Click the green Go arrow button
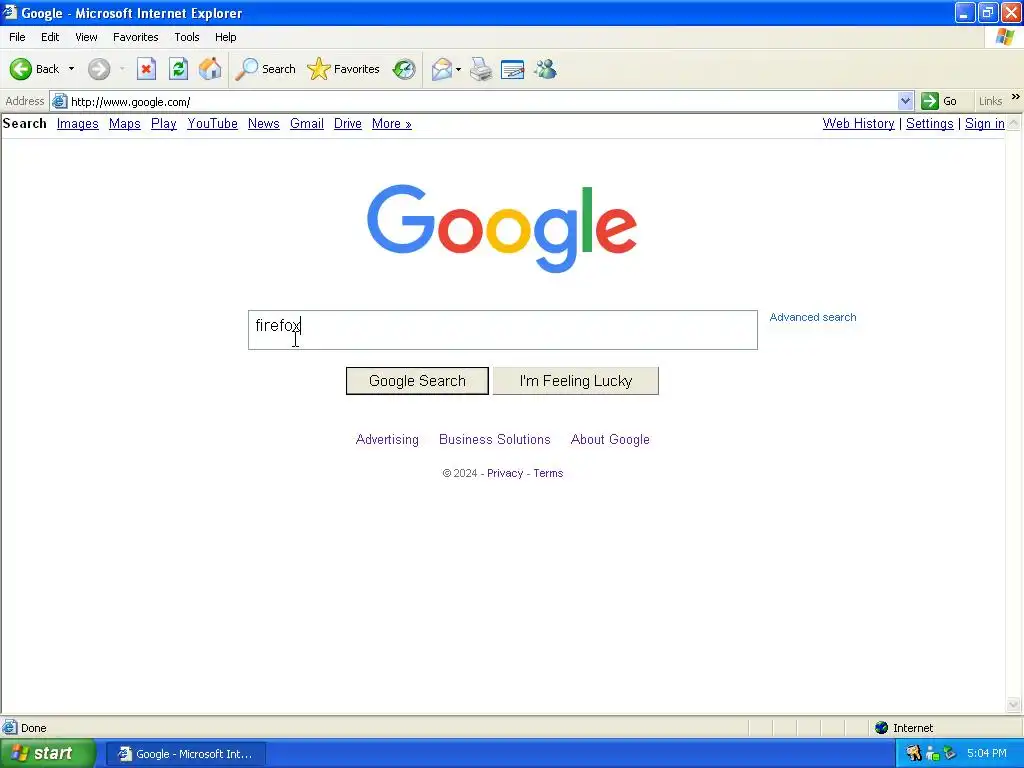Viewport: 1024px width, 768px height. pos(939,101)
